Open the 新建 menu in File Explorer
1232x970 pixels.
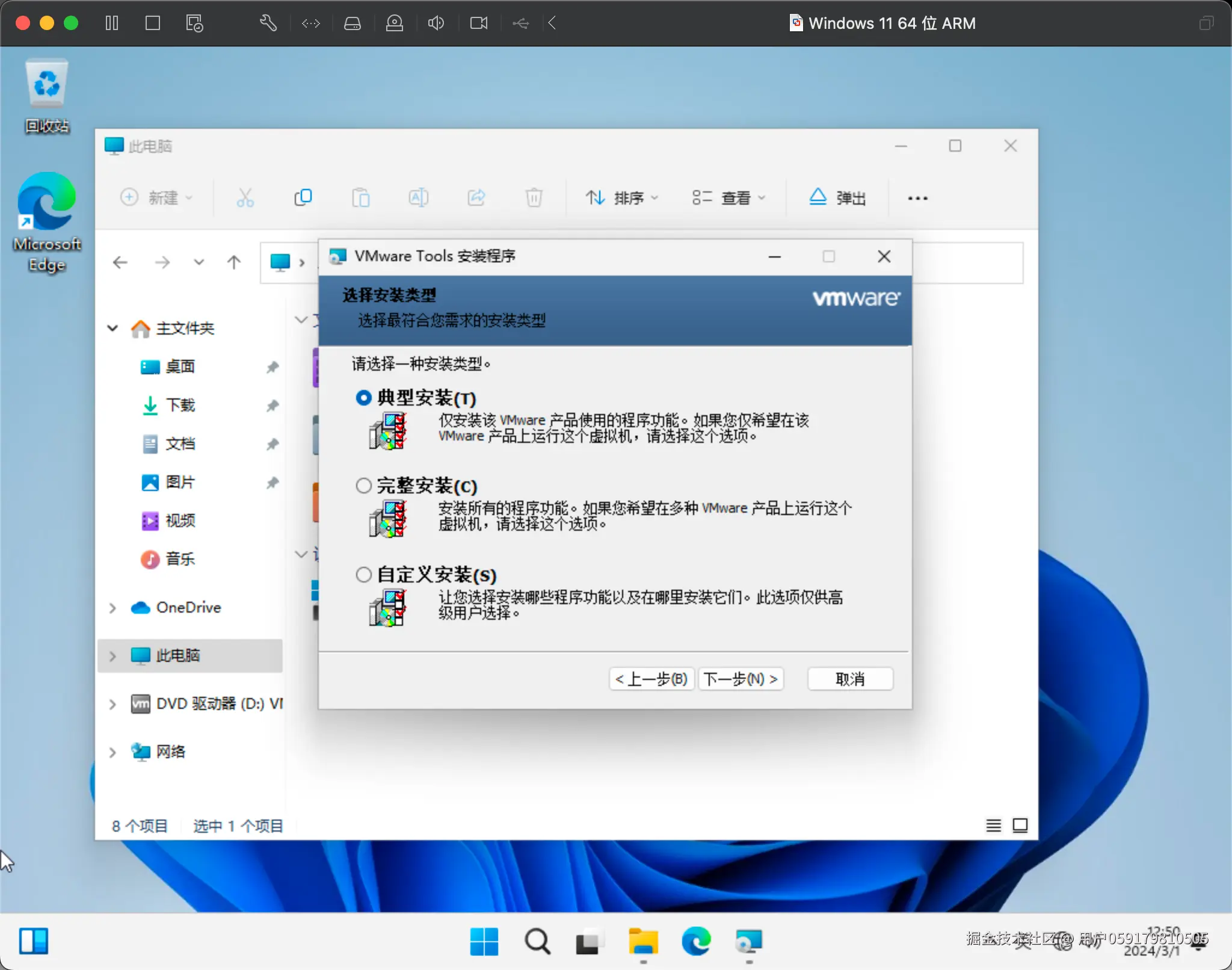point(158,197)
